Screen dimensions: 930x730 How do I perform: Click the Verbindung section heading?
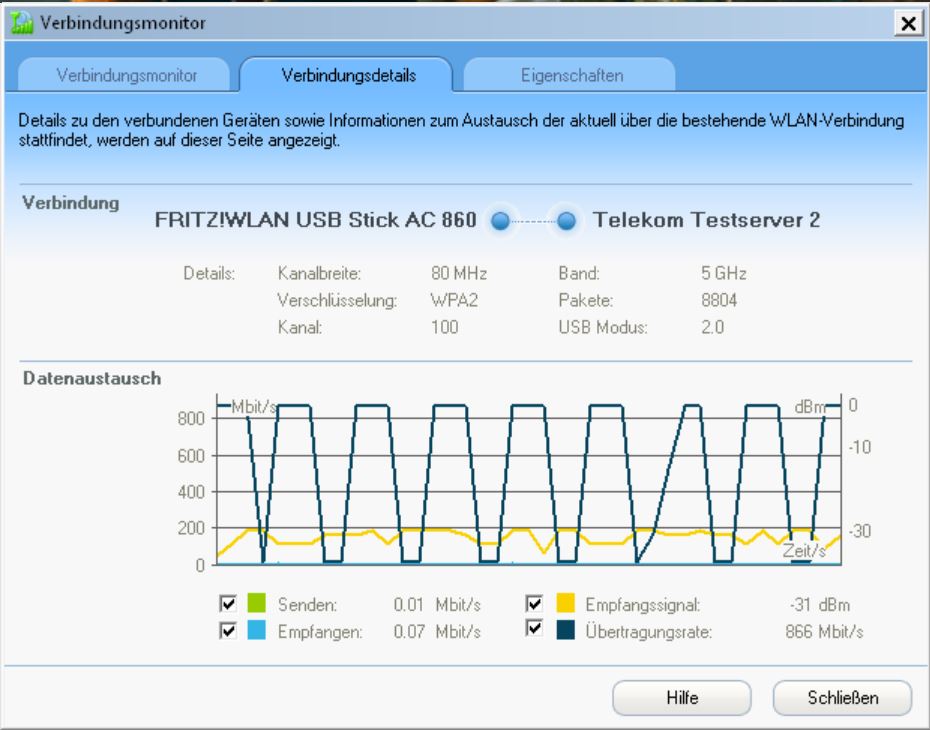[71, 203]
